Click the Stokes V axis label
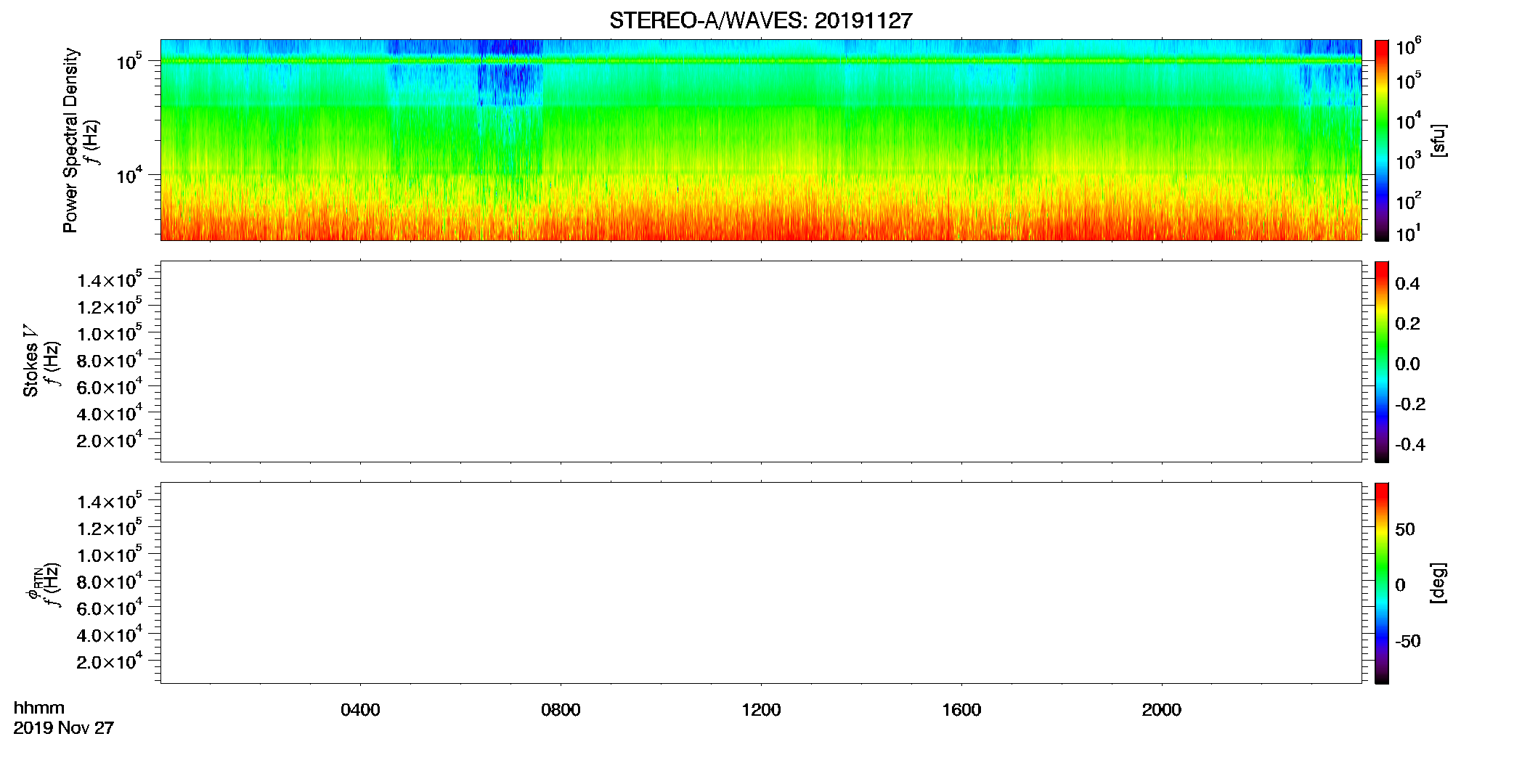Image resolution: width=1522 pixels, height=784 pixels. [31, 362]
